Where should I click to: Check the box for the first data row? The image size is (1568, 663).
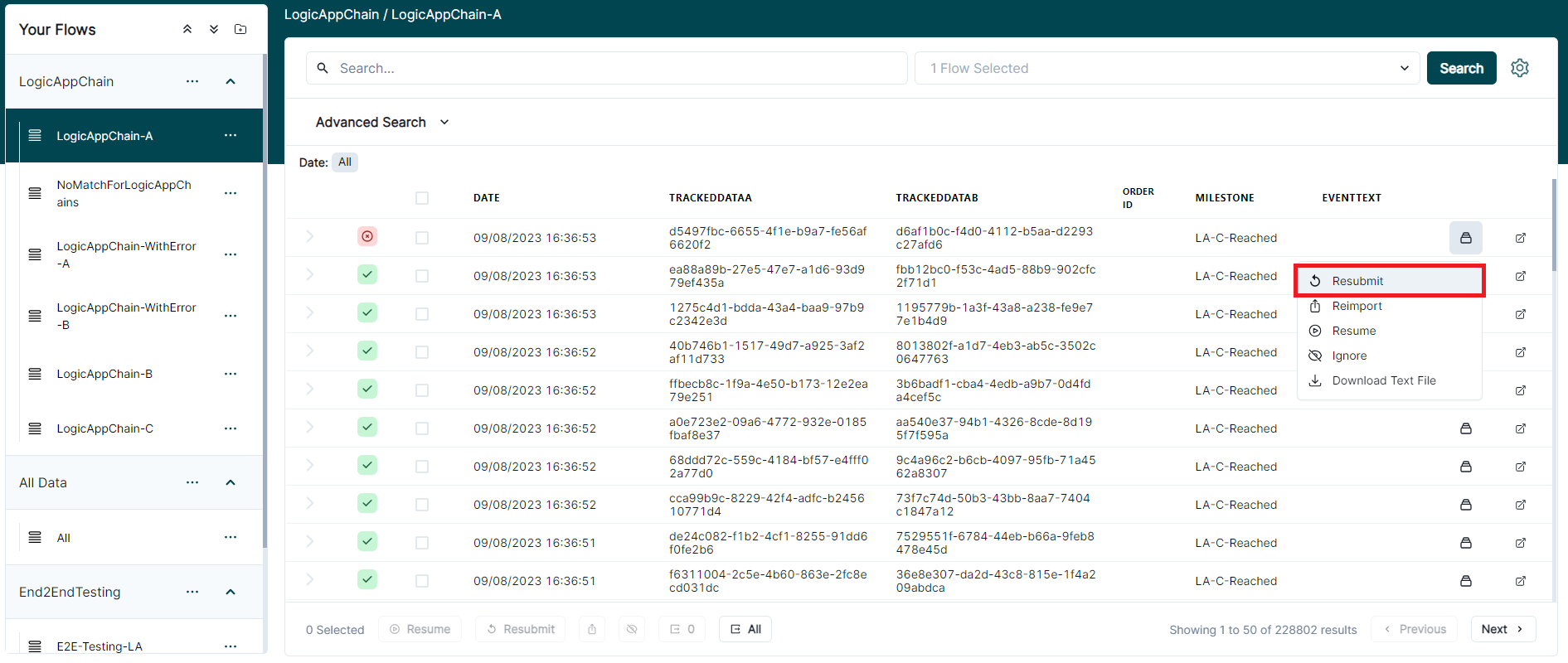tap(422, 238)
